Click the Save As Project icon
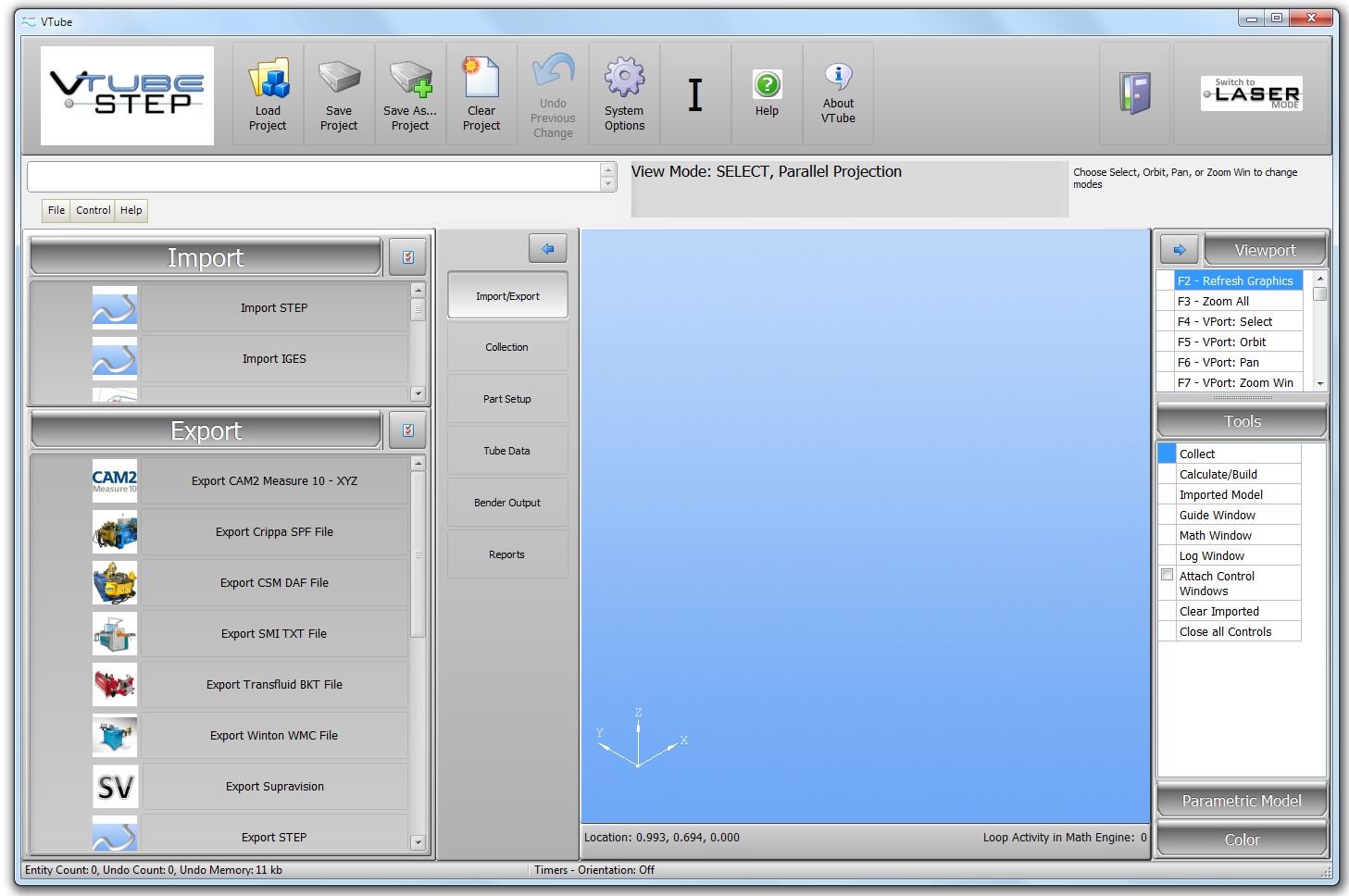The width and height of the screenshot is (1349, 896). click(410, 80)
